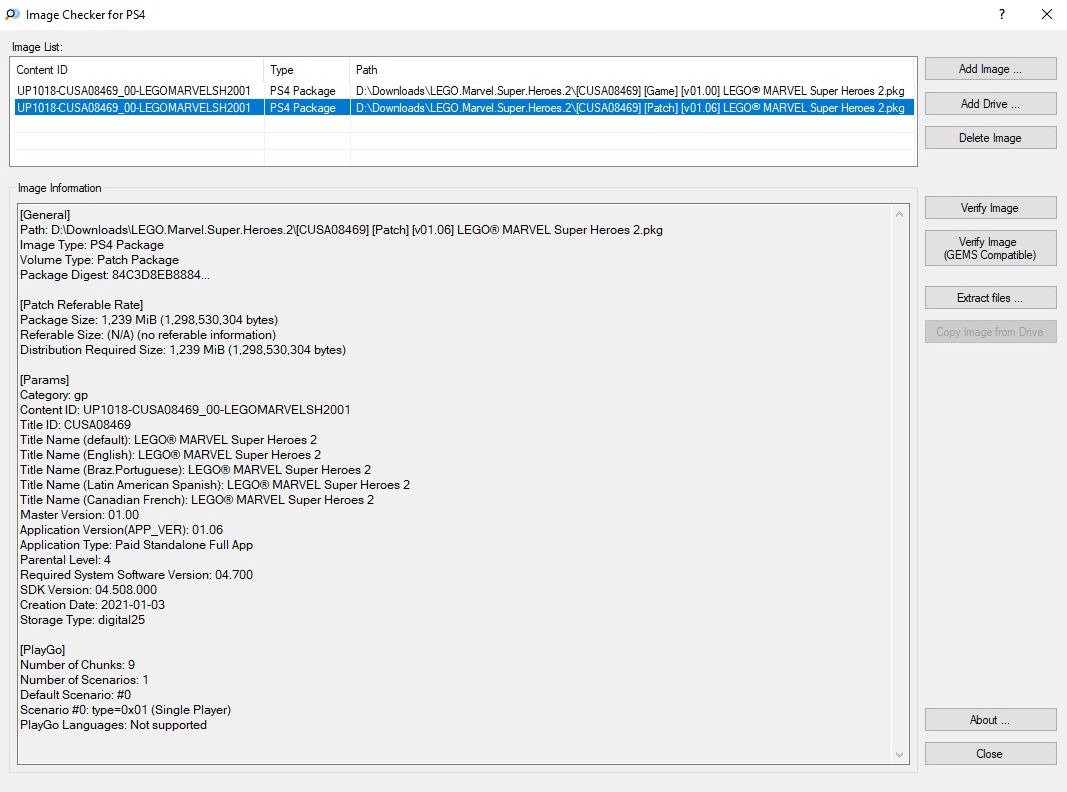Click the help question mark icon
This screenshot has width=1067, height=792.
1002,14
